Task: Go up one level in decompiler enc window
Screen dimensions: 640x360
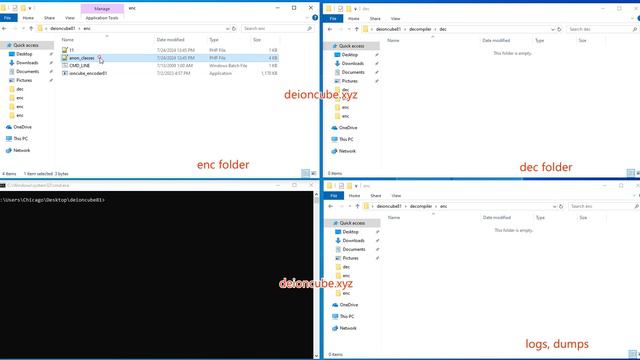Action: coord(357,207)
